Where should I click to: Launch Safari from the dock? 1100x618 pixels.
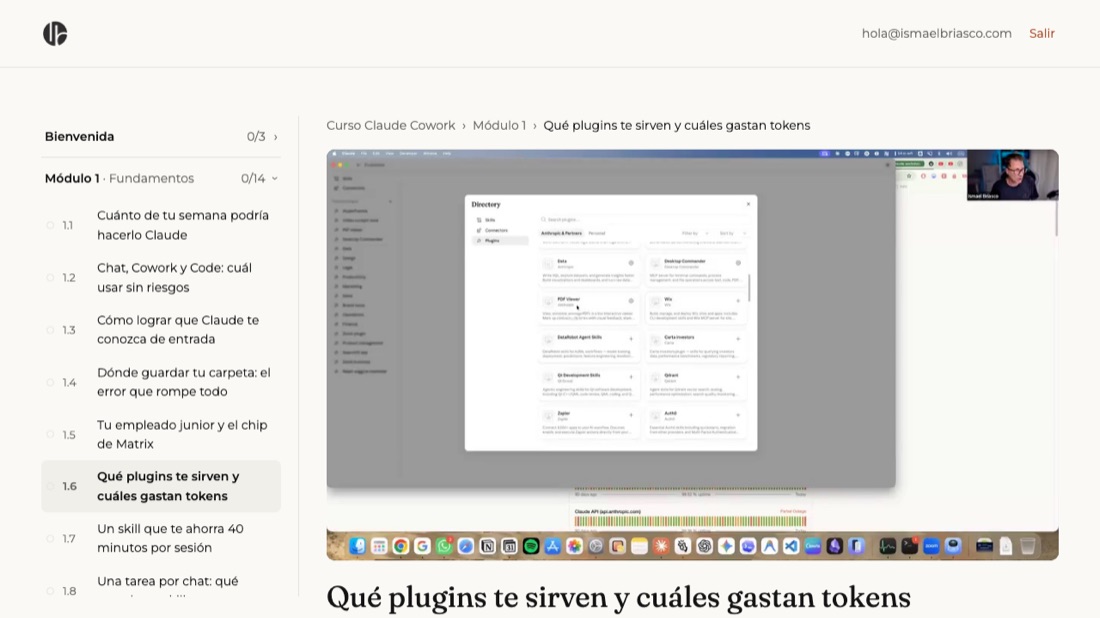(x=466, y=546)
